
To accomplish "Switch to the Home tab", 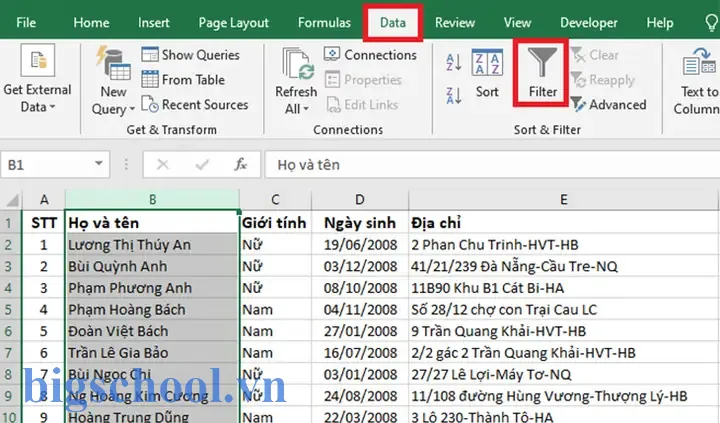I will [91, 23].
